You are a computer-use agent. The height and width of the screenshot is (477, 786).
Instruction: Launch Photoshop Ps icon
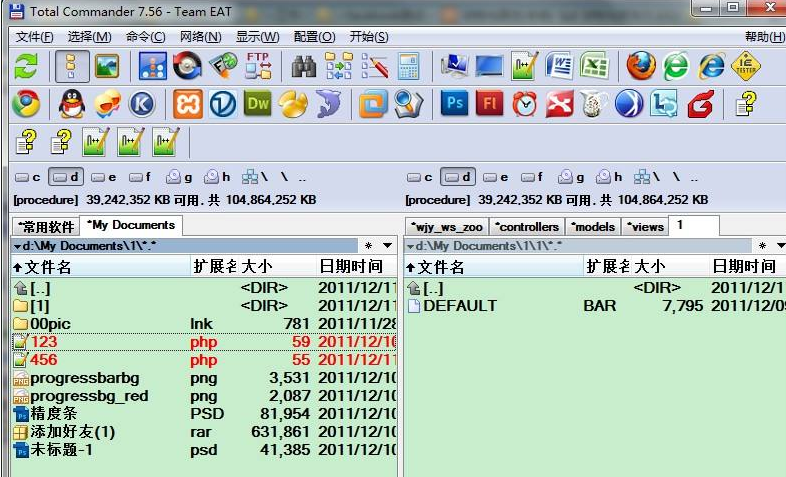tap(455, 104)
